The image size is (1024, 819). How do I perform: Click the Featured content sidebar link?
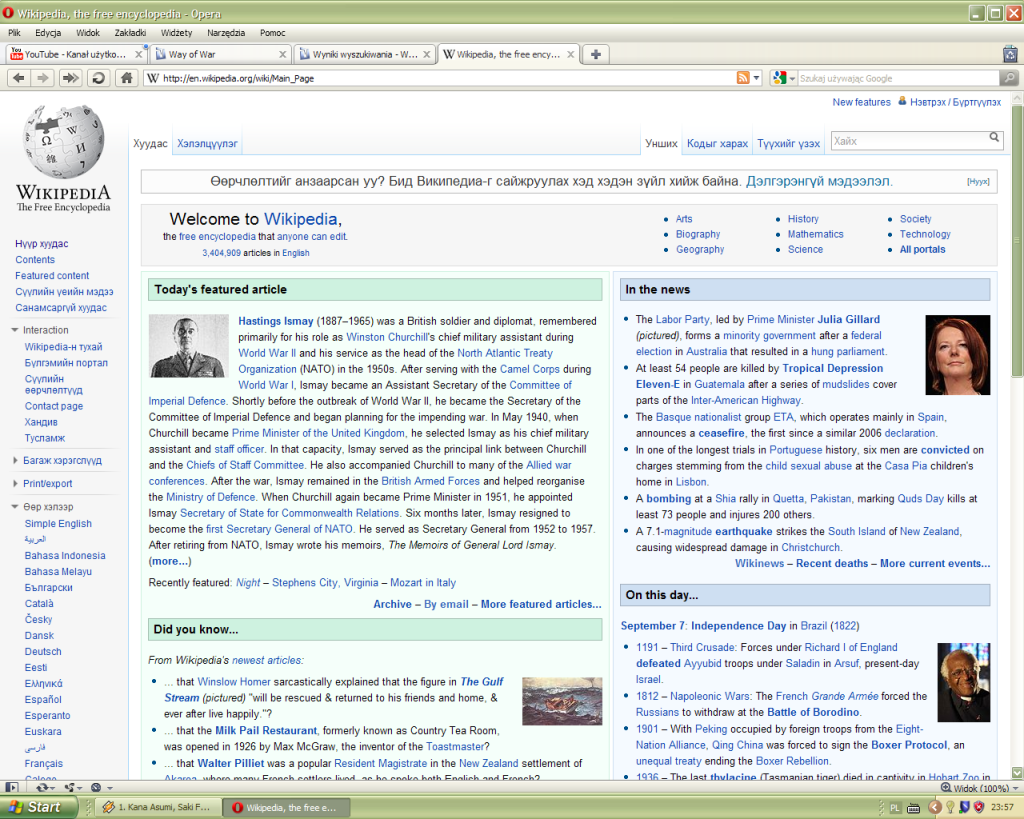52,276
